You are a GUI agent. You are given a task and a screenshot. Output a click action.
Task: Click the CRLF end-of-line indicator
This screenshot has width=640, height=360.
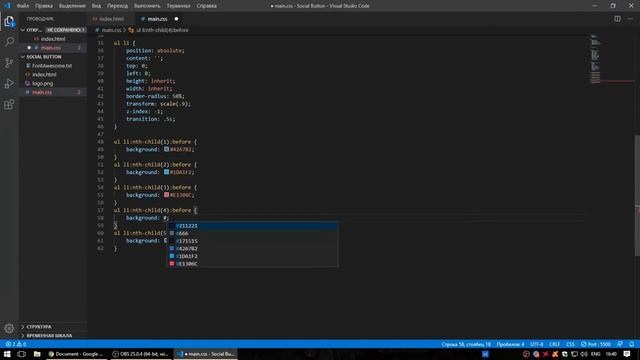click(x=554, y=344)
